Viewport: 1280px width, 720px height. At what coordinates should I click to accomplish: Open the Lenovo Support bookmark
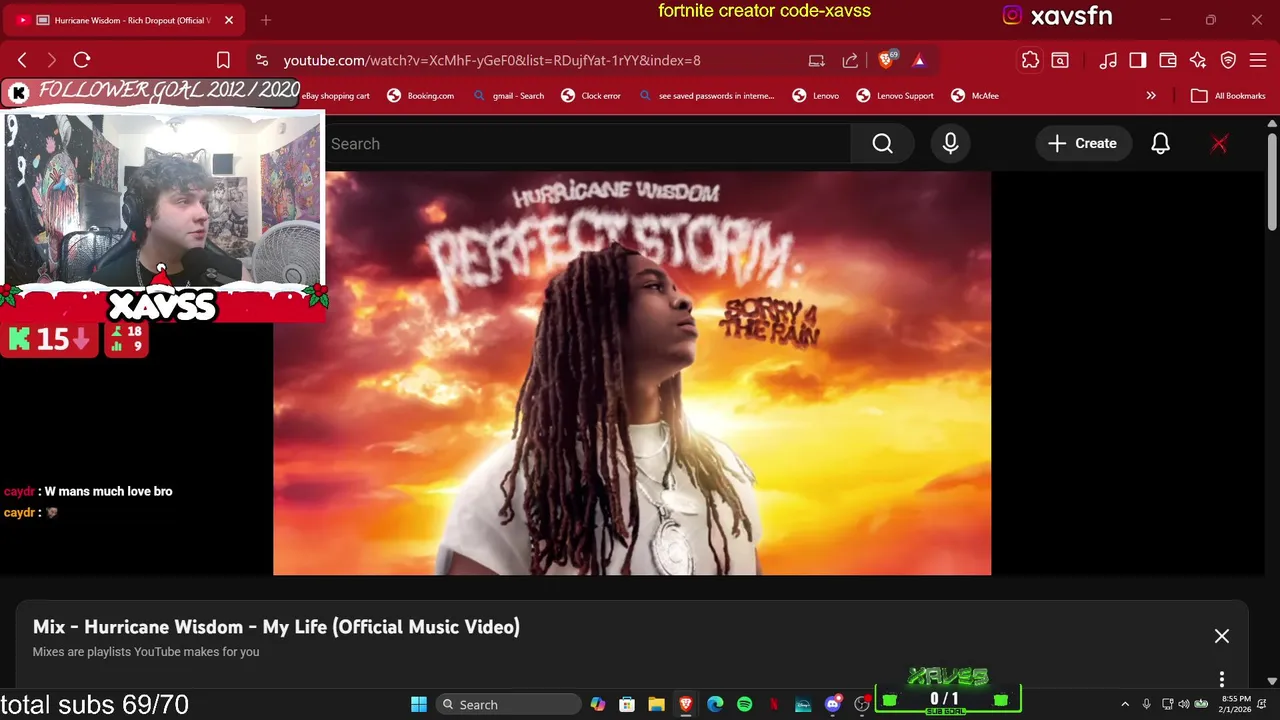[x=895, y=96]
